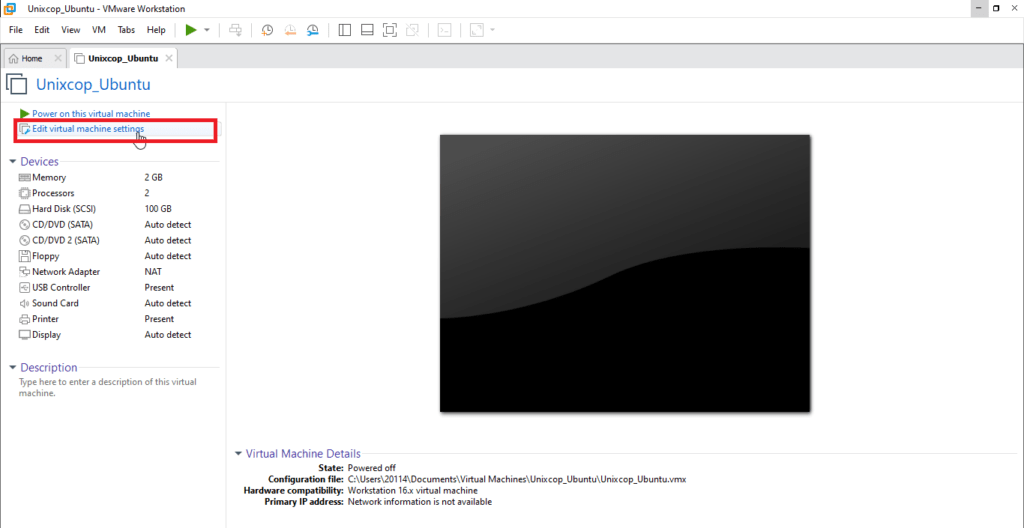Screen dimensions: 1024x528
Task: Click the stretch guest display icon
Action: [476, 30]
